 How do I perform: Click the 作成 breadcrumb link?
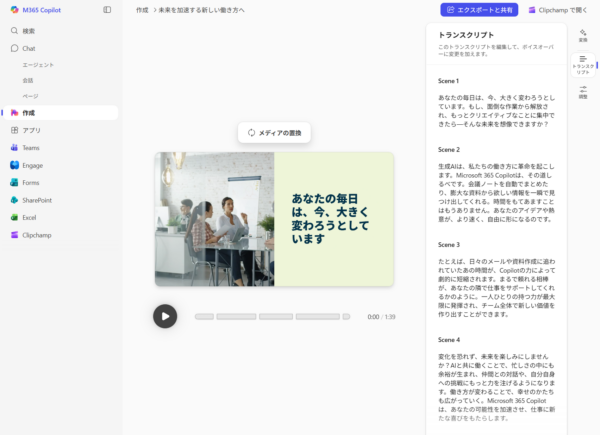tap(141, 10)
